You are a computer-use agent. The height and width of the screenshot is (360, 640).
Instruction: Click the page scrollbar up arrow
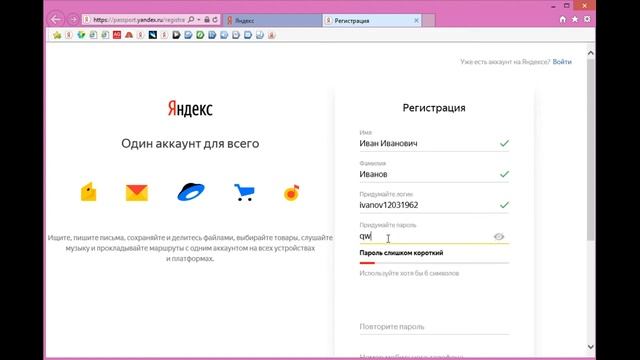(591, 53)
